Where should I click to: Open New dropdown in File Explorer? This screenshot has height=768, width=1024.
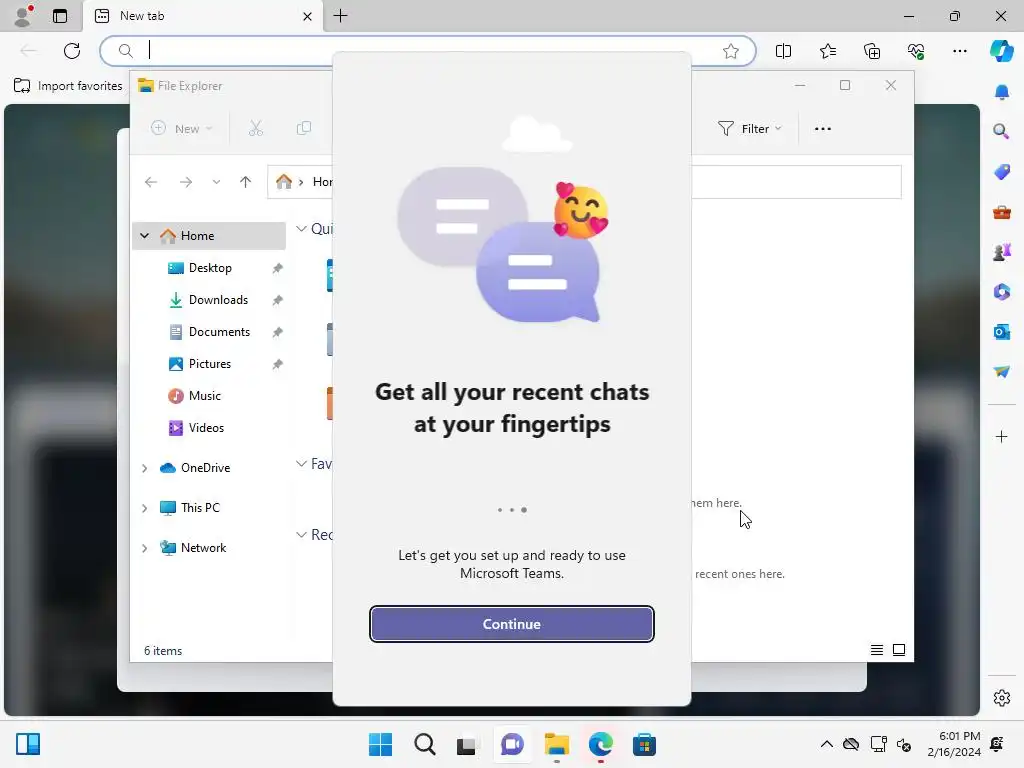click(182, 129)
